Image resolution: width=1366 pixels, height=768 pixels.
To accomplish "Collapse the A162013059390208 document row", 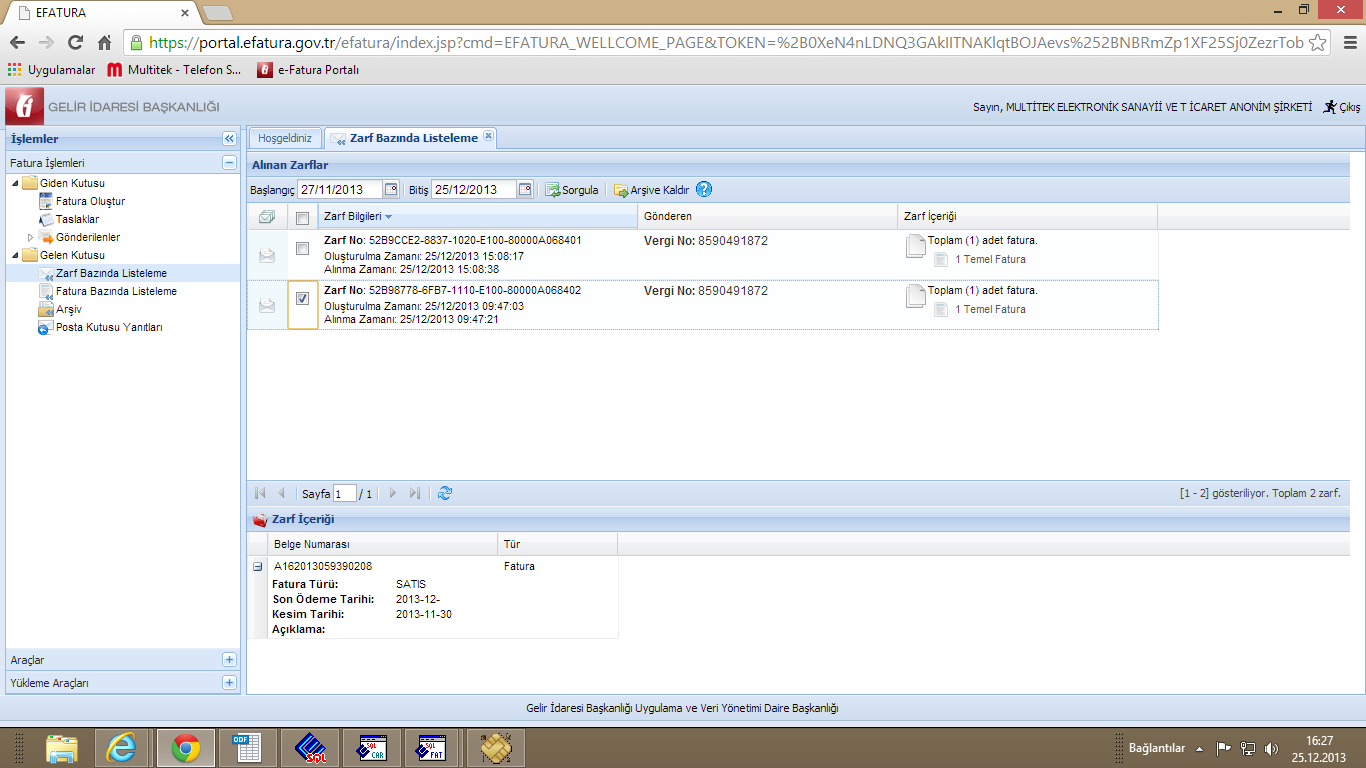I will [258, 566].
